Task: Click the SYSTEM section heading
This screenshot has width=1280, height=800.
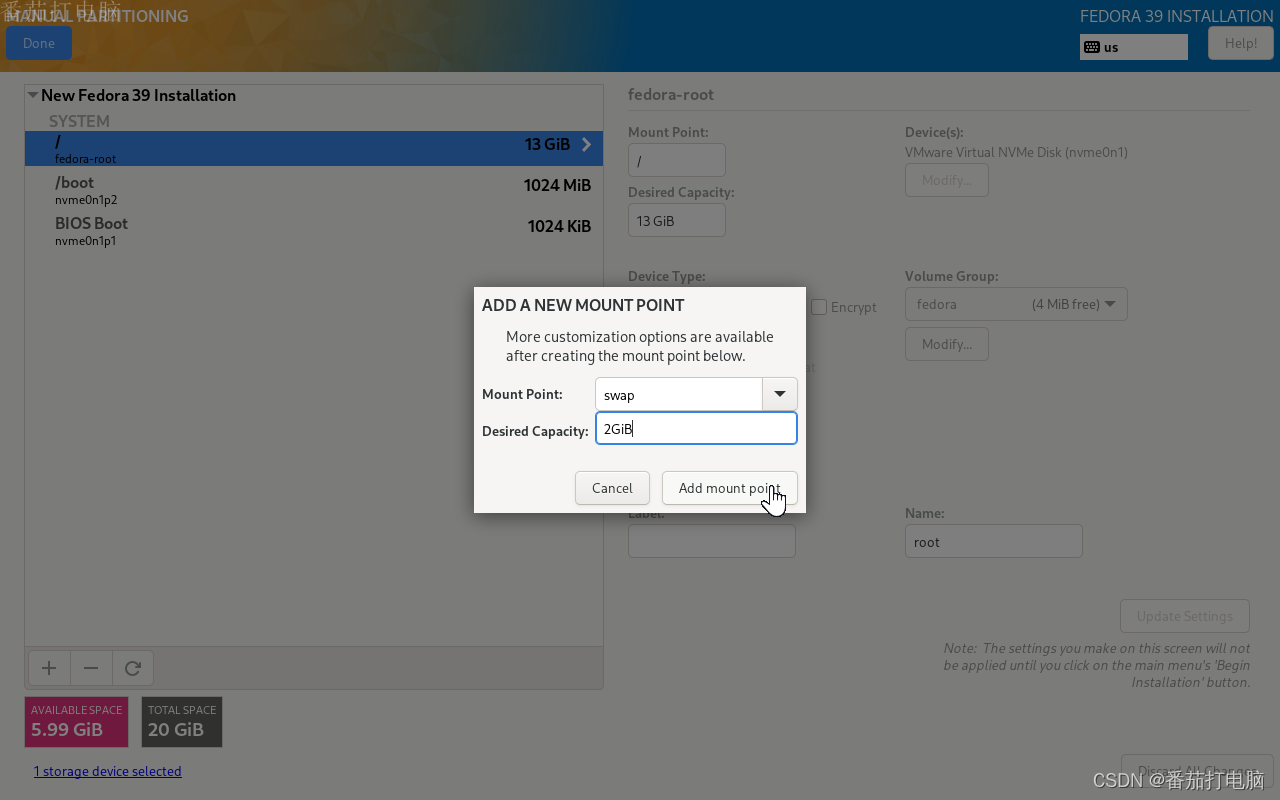Action: [79, 121]
